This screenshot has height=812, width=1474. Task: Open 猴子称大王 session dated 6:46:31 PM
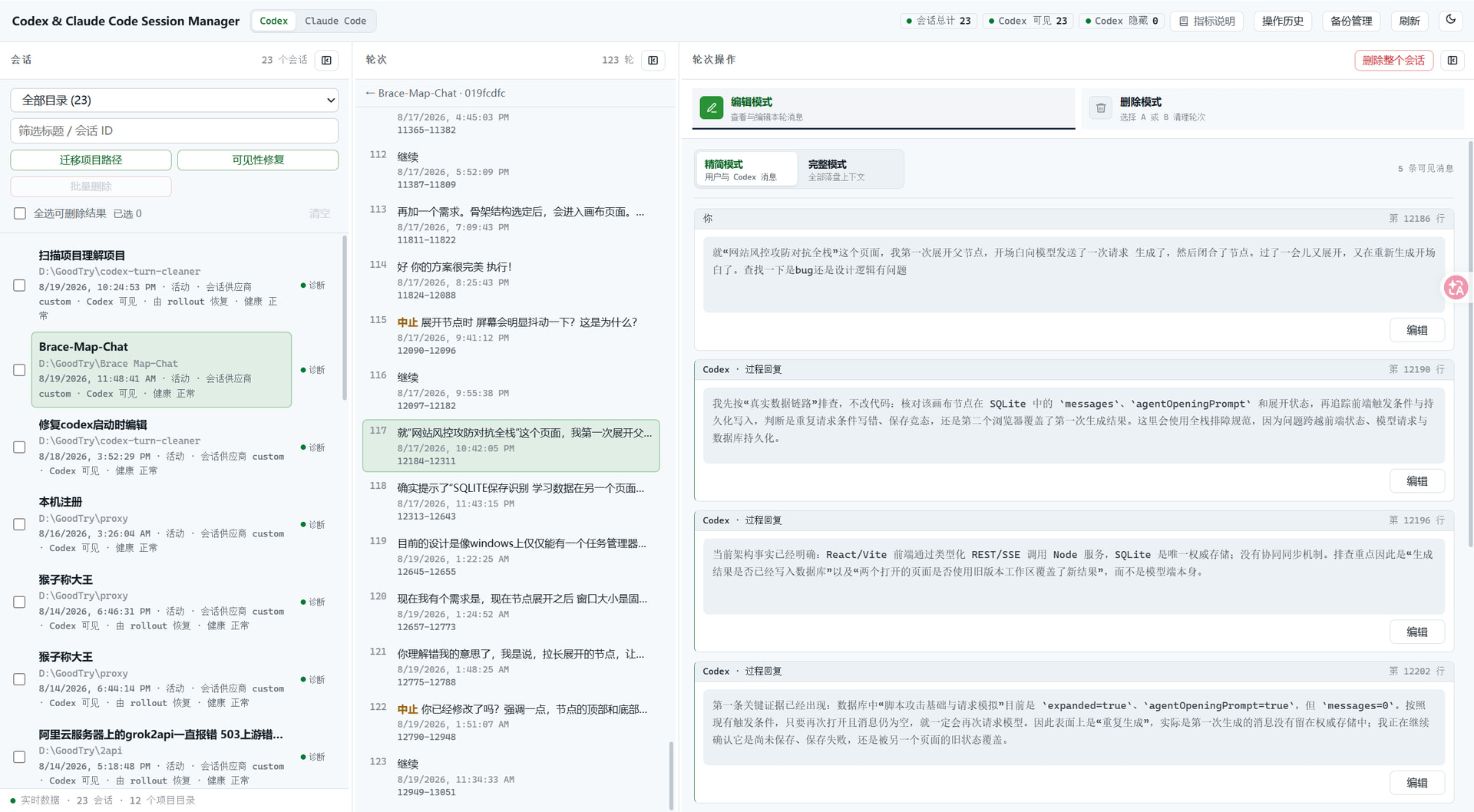pyautogui.click(x=161, y=602)
